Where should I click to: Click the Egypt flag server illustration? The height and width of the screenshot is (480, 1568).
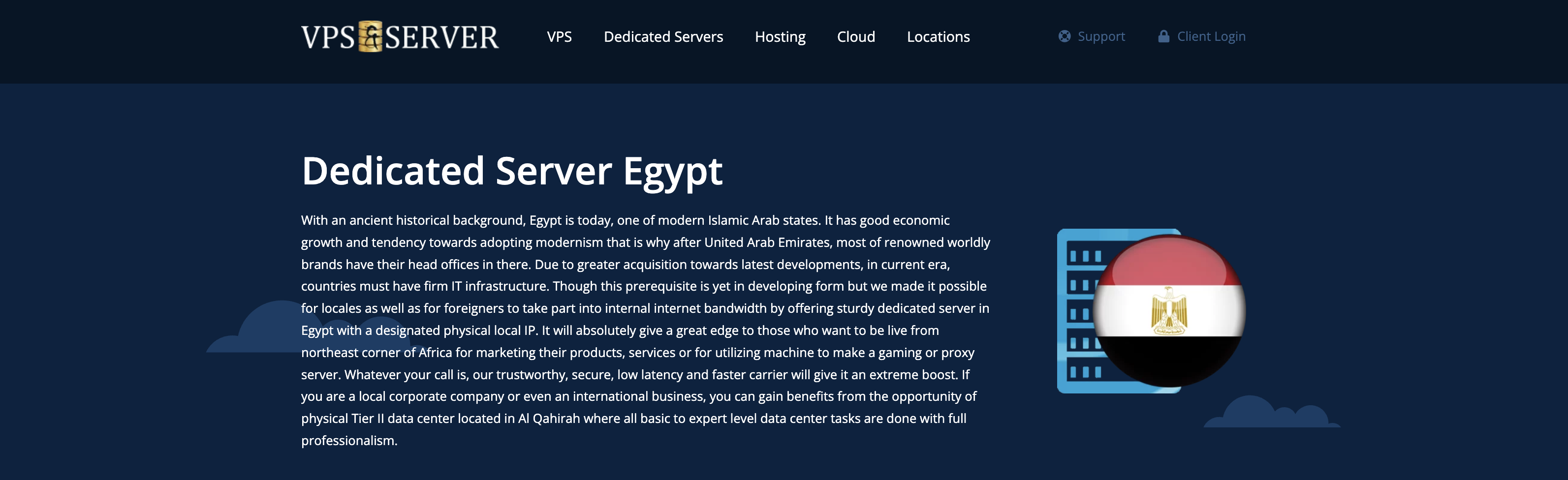click(1151, 310)
